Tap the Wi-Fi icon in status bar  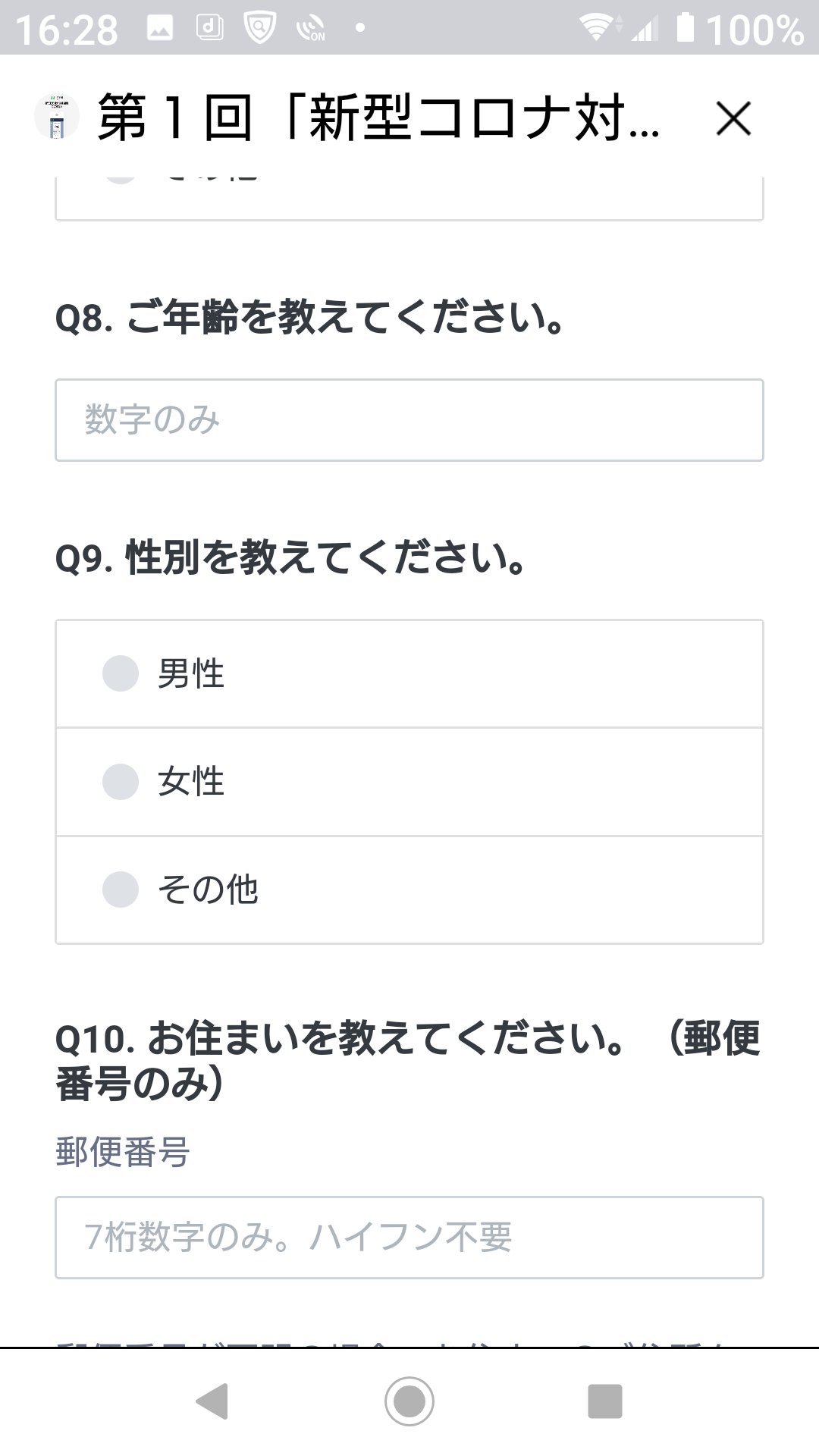tap(597, 28)
